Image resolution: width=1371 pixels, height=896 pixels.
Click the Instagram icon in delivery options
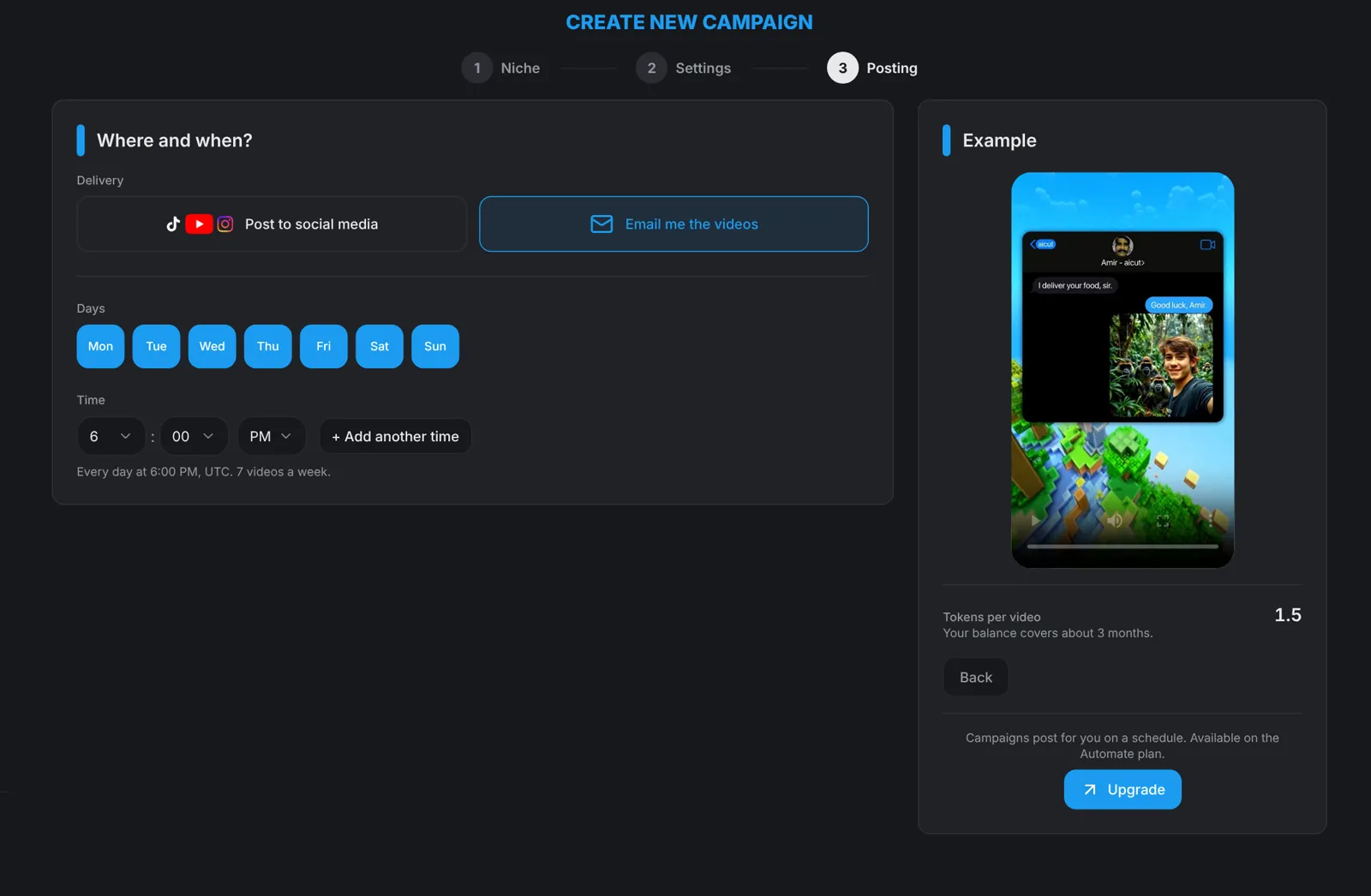(225, 224)
